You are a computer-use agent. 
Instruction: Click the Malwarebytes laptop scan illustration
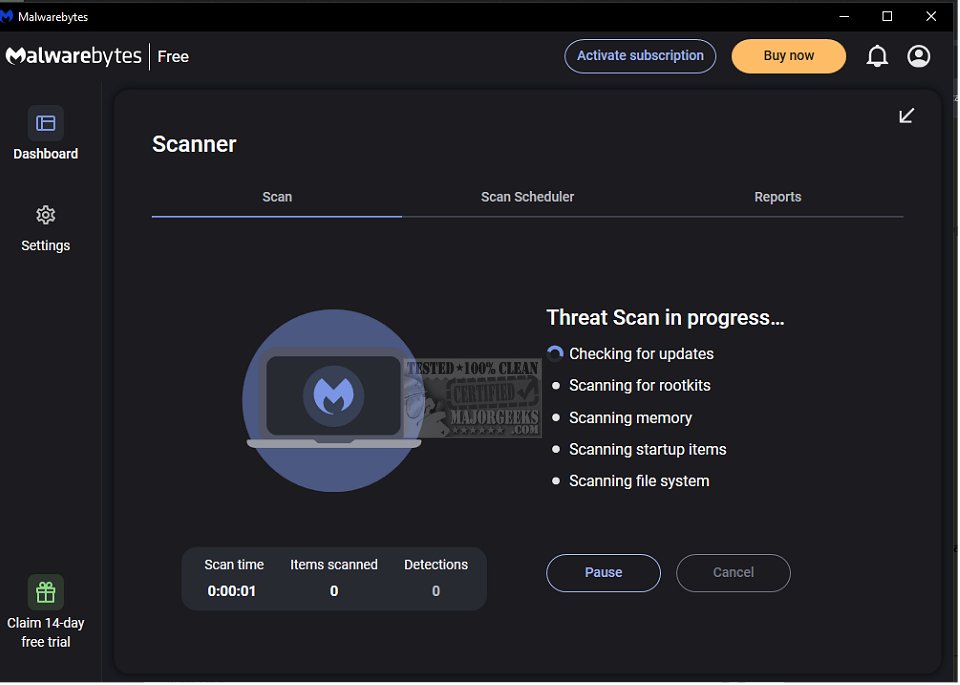(334, 400)
